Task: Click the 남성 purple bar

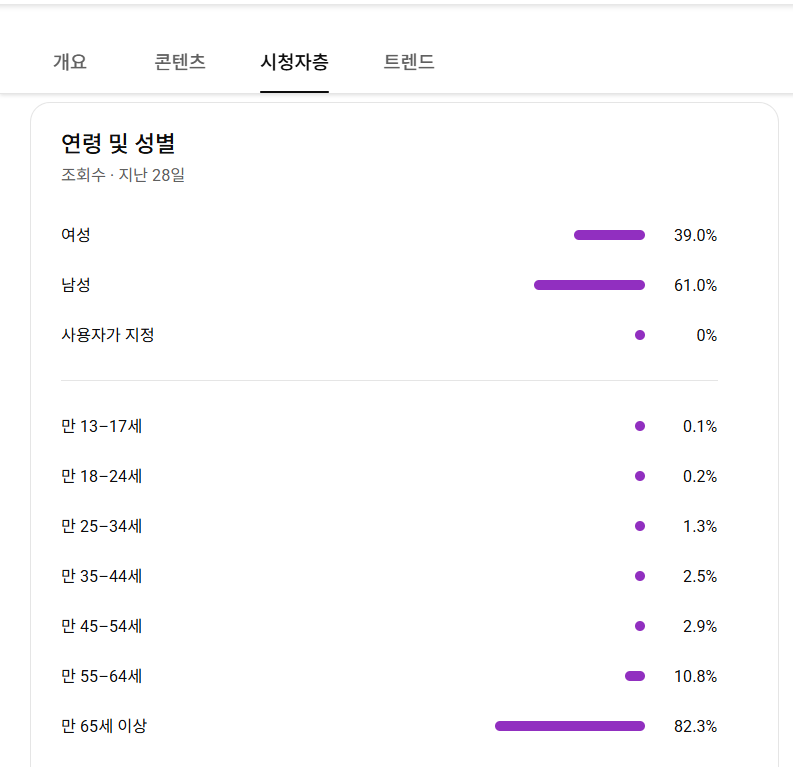Action: tap(589, 285)
